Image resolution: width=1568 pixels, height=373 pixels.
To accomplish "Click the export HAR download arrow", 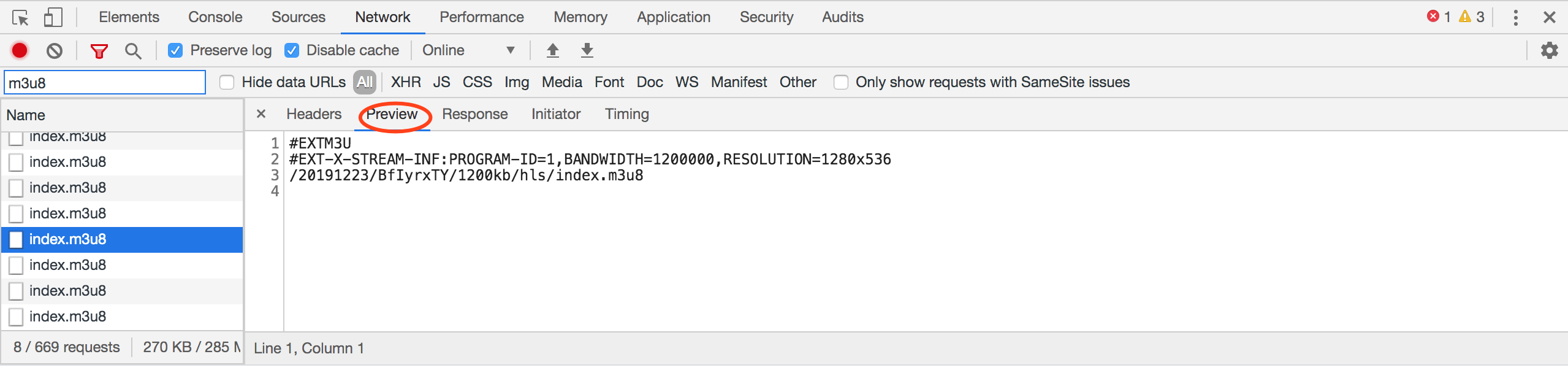I will [587, 50].
